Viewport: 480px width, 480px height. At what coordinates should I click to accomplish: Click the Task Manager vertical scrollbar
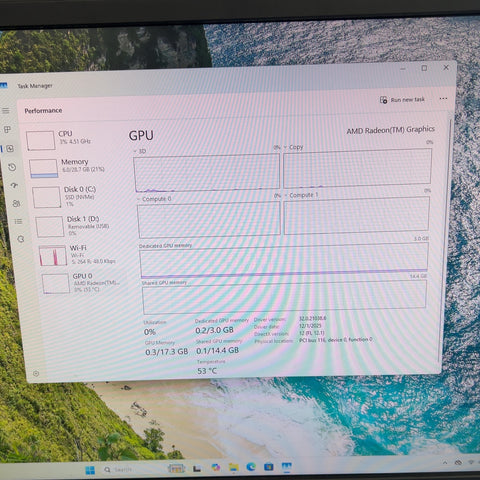445,240
